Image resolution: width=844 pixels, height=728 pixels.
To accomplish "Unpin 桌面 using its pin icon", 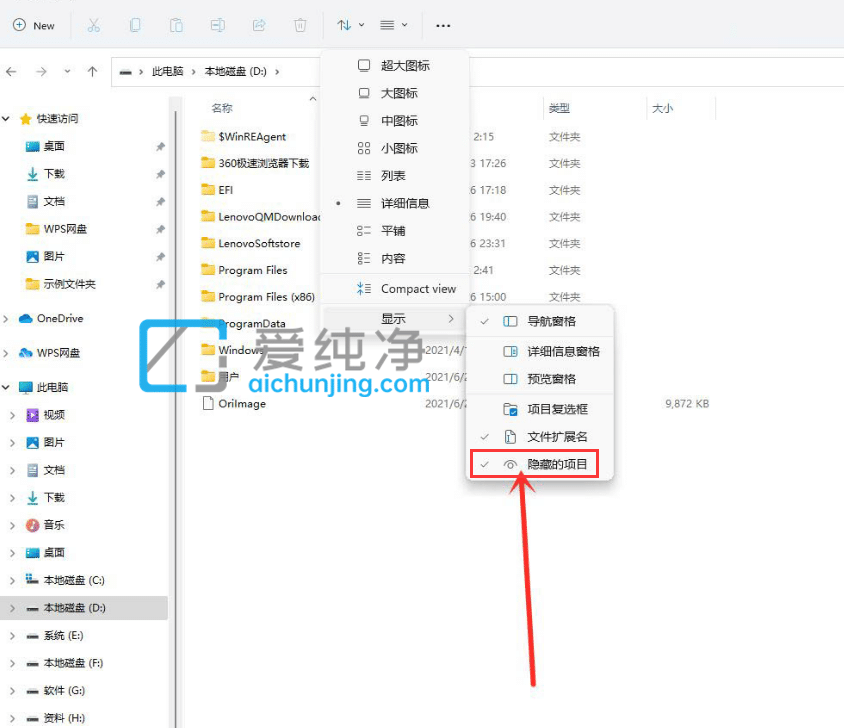I will point(160,146).
